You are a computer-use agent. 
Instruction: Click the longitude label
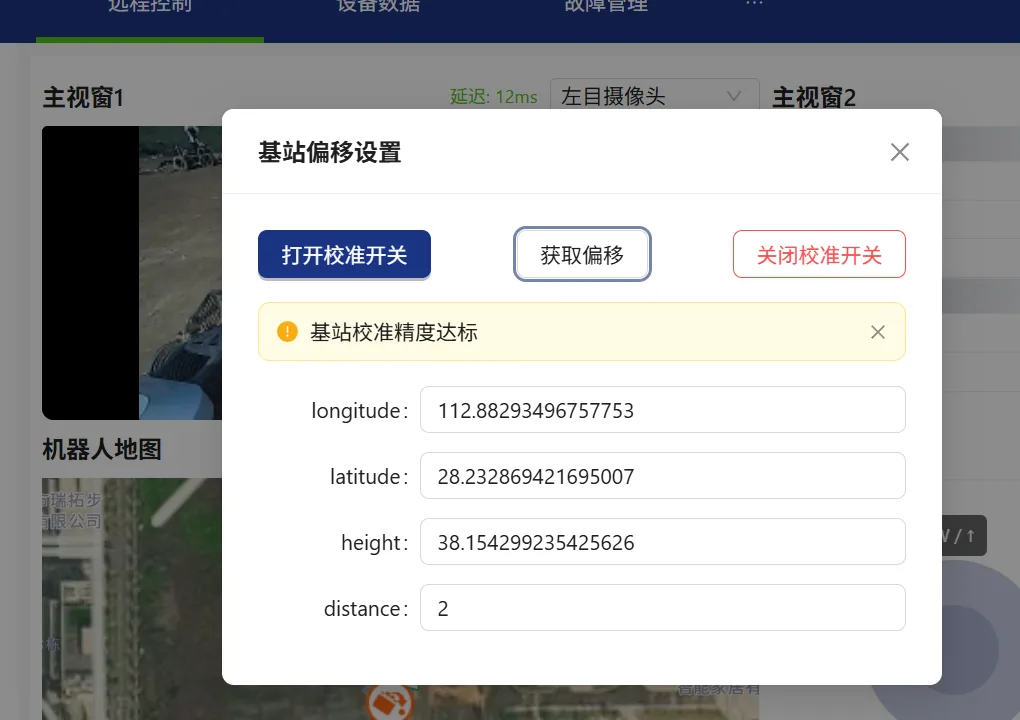[360, 410]
